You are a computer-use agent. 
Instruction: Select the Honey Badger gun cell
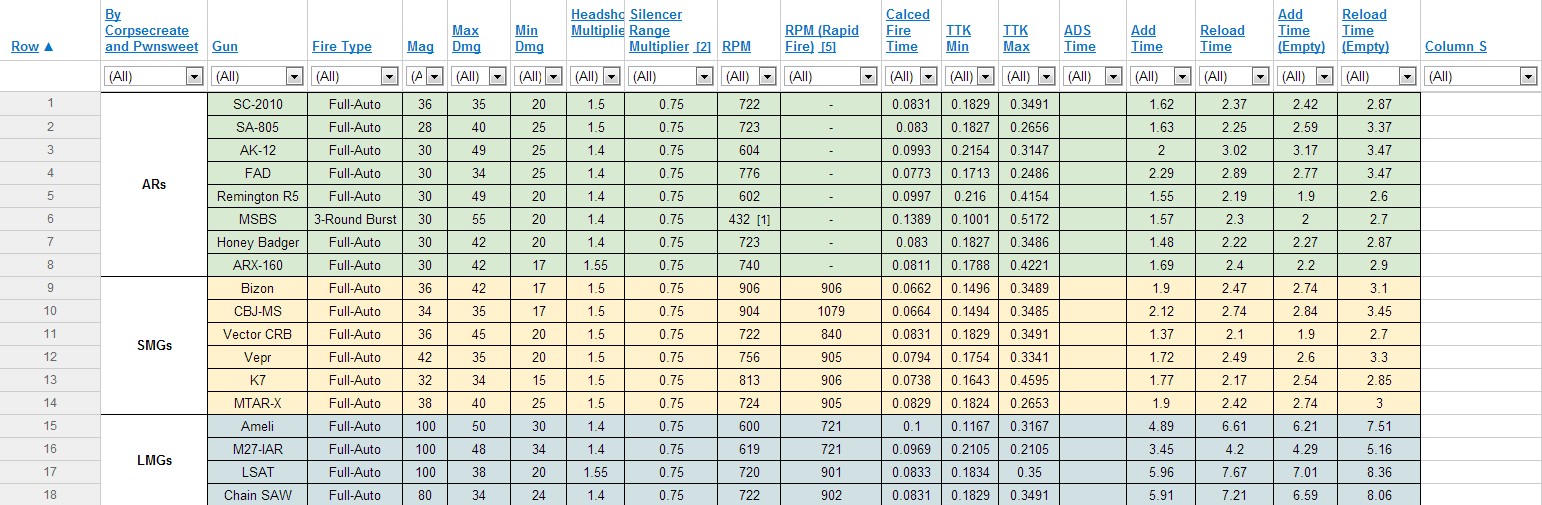pos(256,242)
